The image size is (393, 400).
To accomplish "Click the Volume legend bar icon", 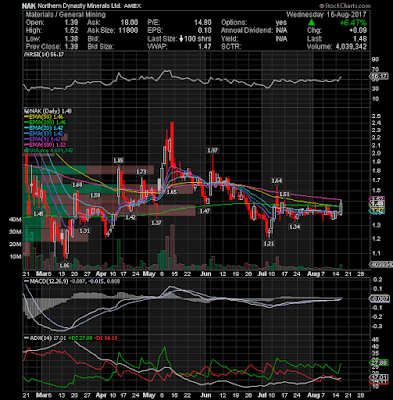I will 26,151.
